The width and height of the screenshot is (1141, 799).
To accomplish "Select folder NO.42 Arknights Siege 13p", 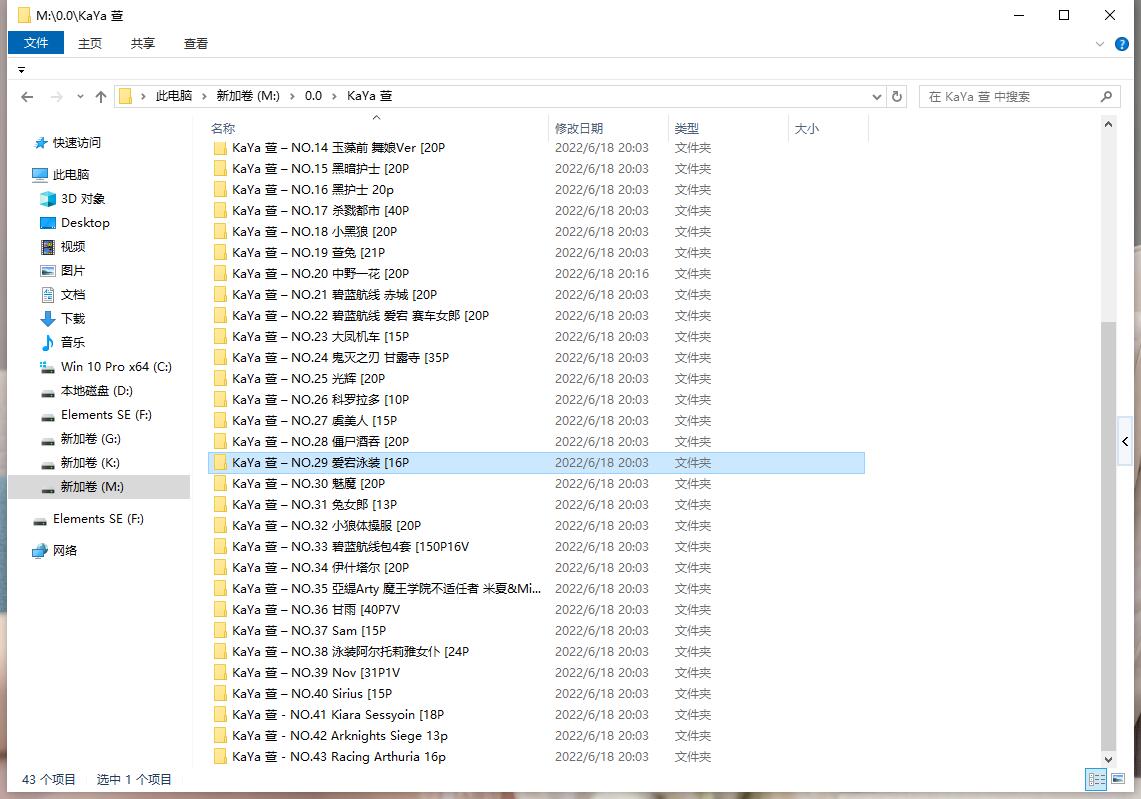I will tap(536, 736).
